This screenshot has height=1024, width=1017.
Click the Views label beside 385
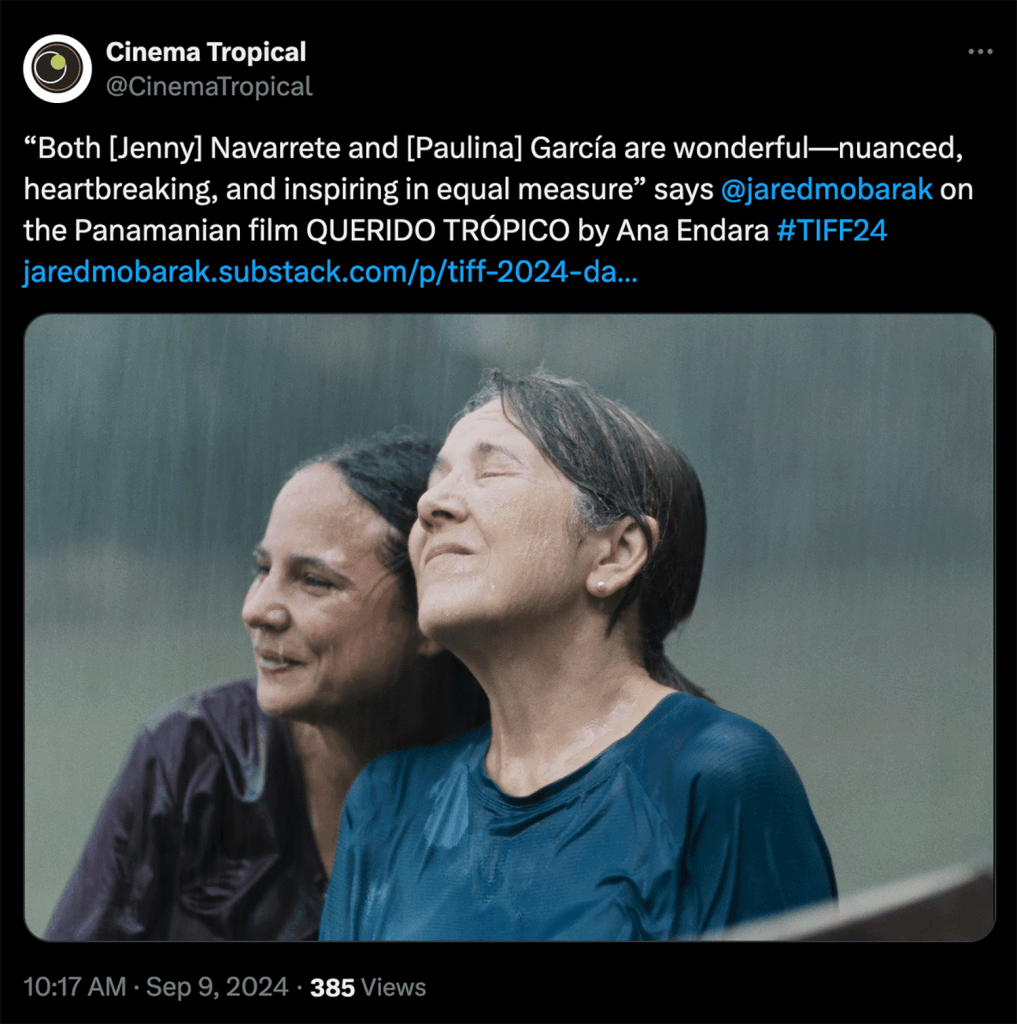click(393, 987)
